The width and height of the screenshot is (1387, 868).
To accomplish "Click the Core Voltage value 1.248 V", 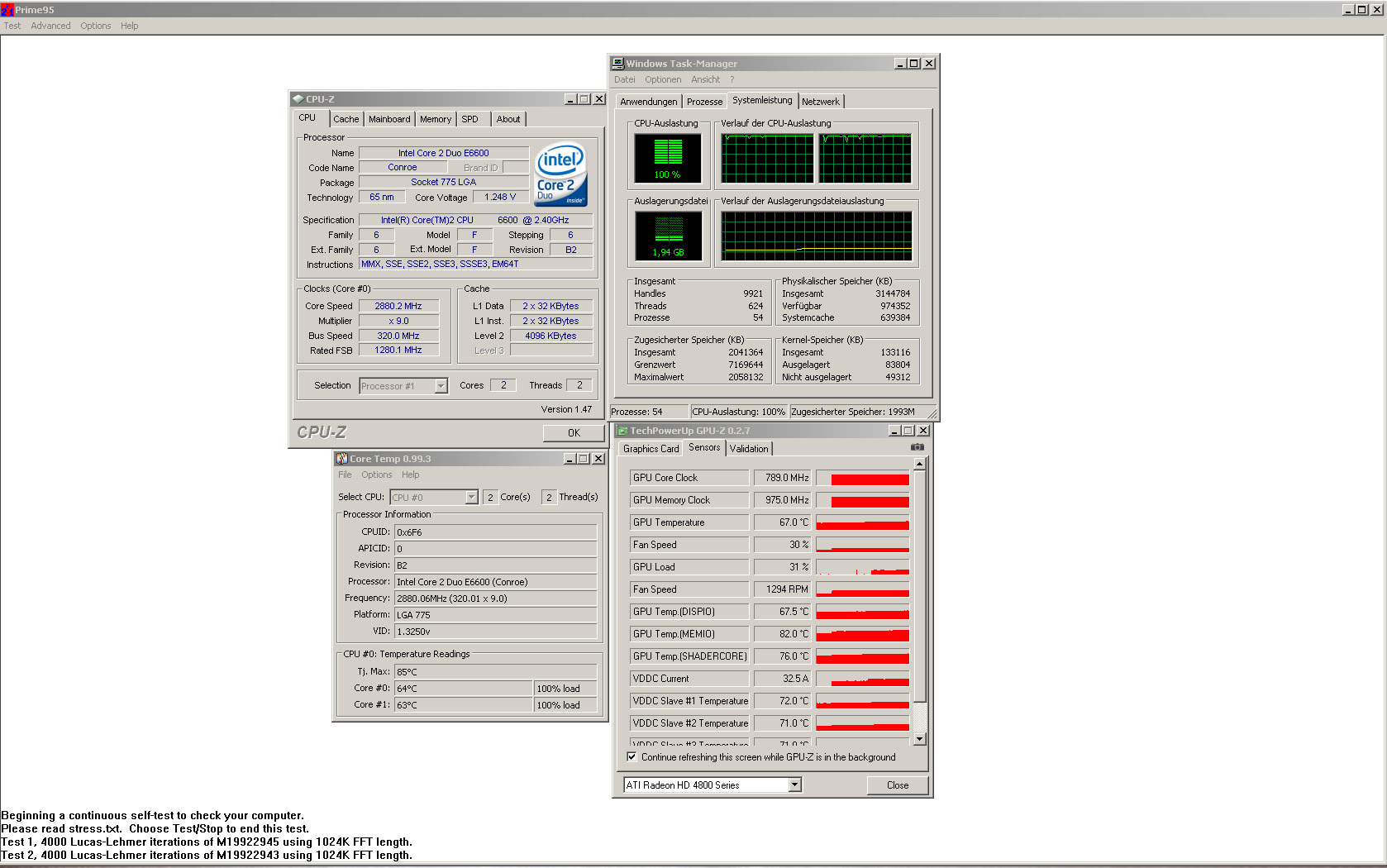I will pyautogui.click(x=500, y=198).
